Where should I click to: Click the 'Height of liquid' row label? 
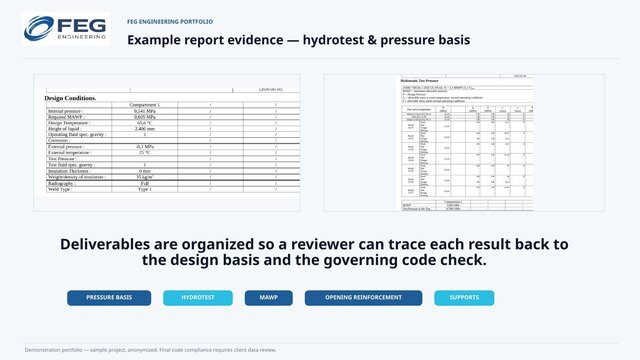point(65,129)
